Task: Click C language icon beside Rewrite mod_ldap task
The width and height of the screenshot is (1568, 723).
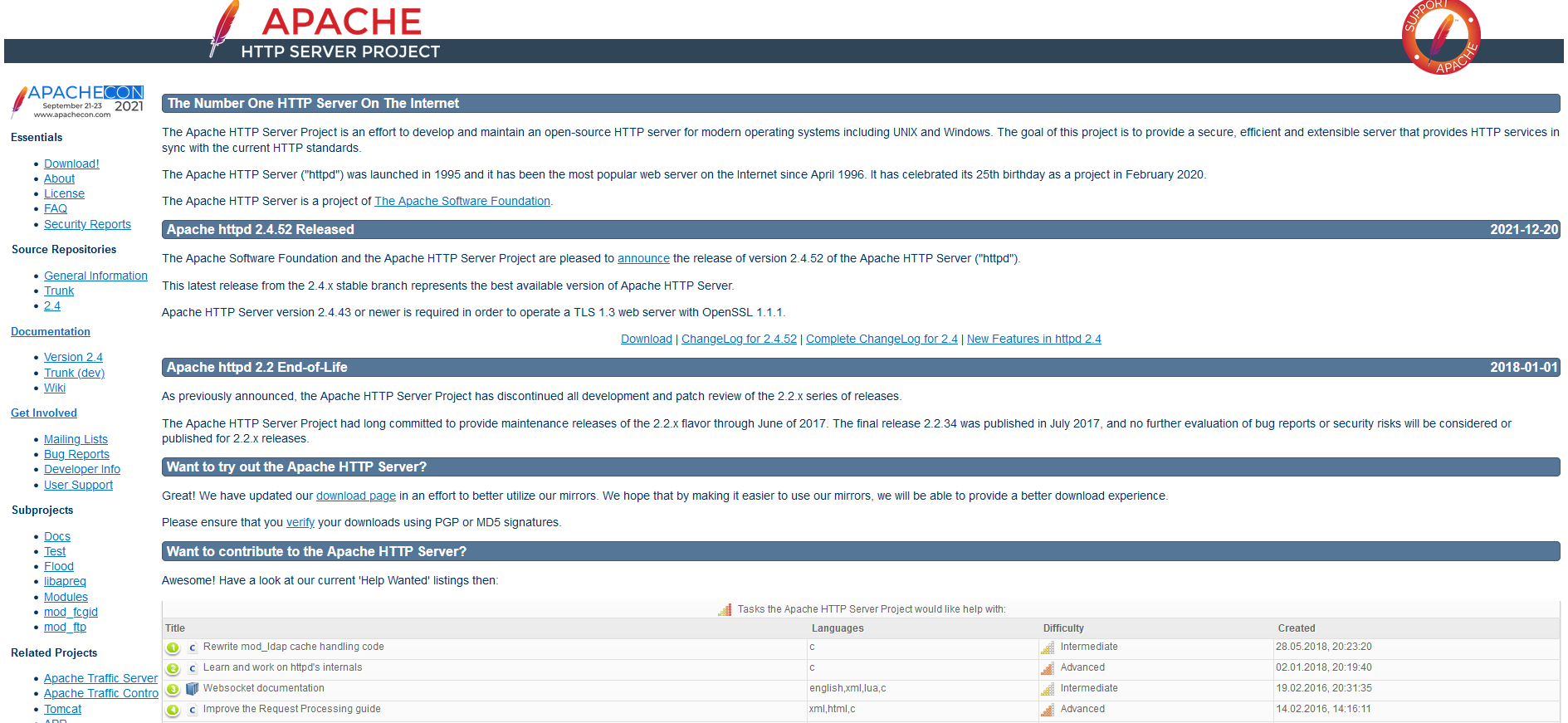Action: [x=193, y=647]
